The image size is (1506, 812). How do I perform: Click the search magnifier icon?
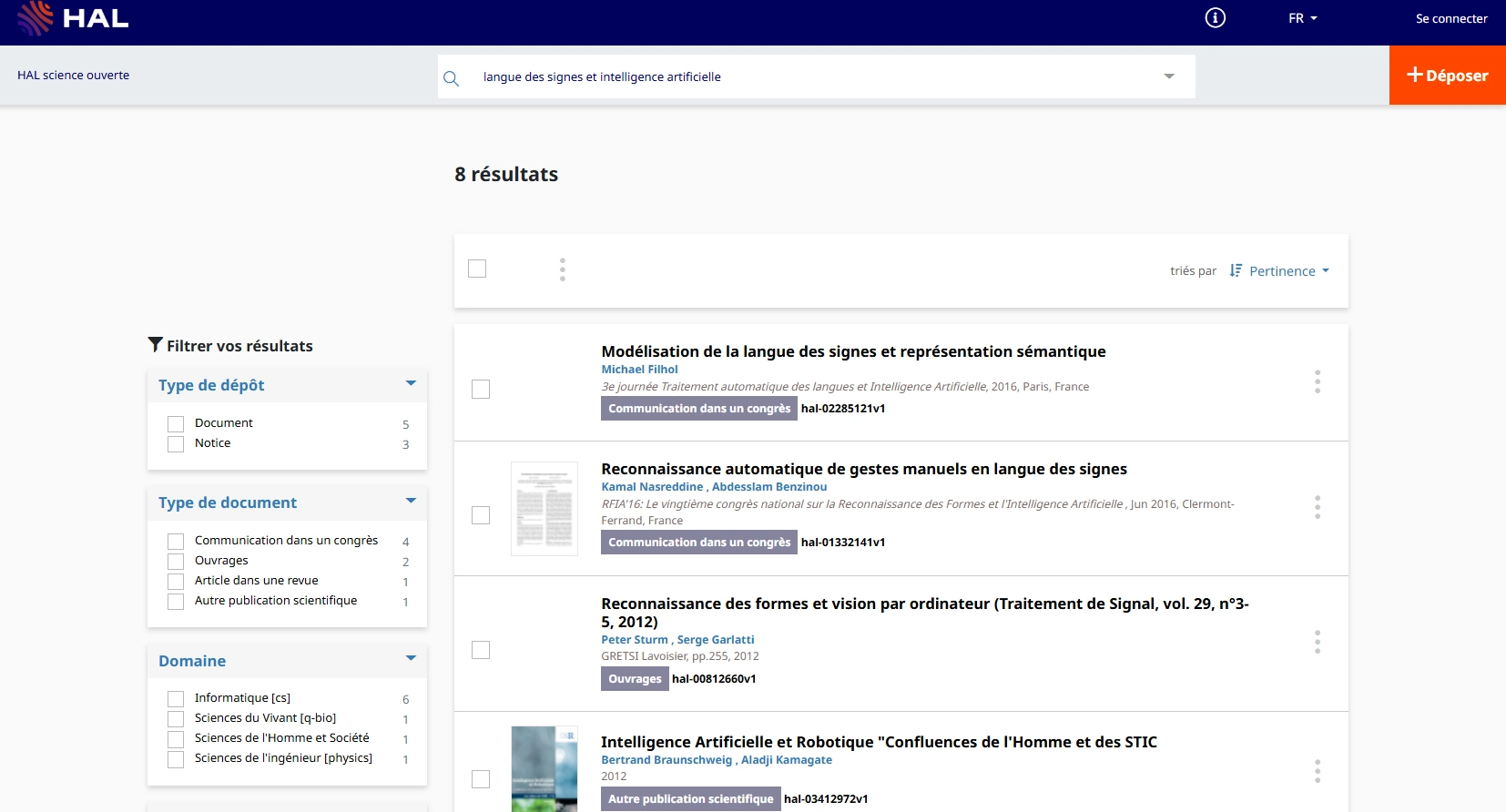pyautogui.click(x=451, y=78)
